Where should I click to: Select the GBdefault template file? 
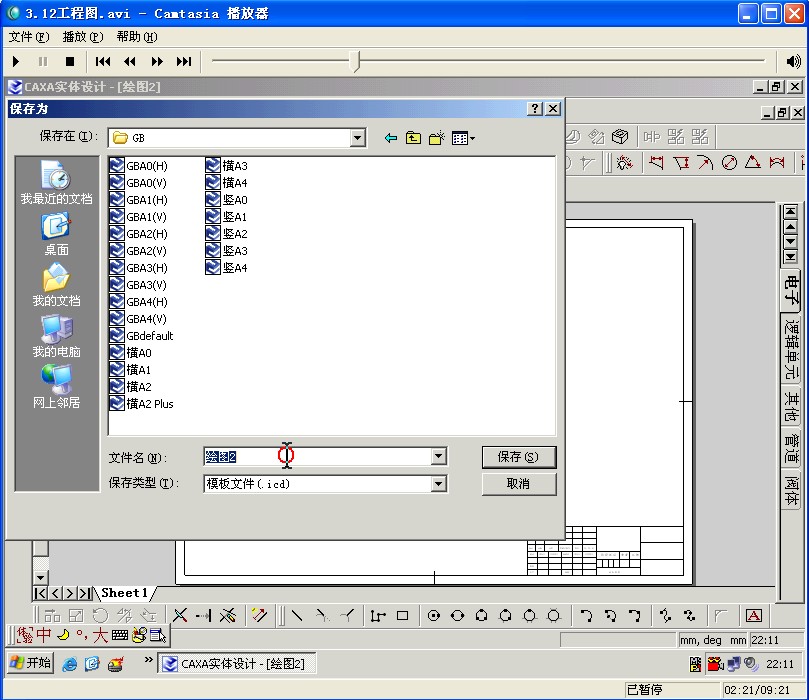tap(141, 336)
